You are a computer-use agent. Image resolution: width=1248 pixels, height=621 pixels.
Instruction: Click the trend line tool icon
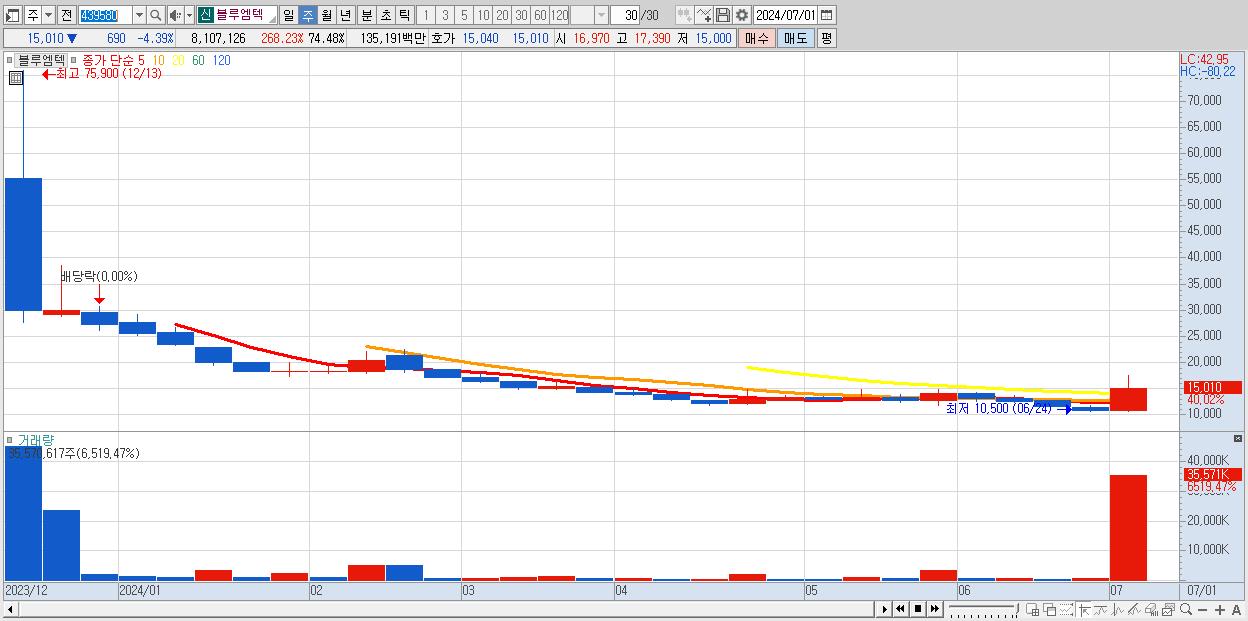pos(1100,609)
